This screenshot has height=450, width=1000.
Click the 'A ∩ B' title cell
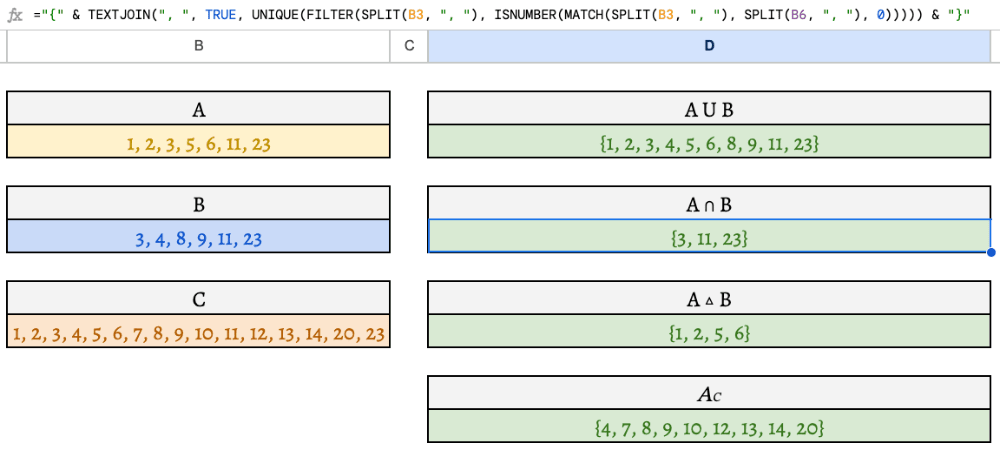pyautogui.click(x=709, y=204)
